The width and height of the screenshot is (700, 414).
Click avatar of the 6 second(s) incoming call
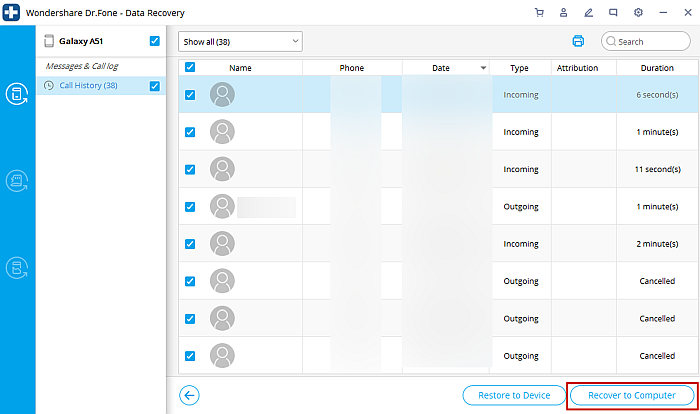point(222,94)
